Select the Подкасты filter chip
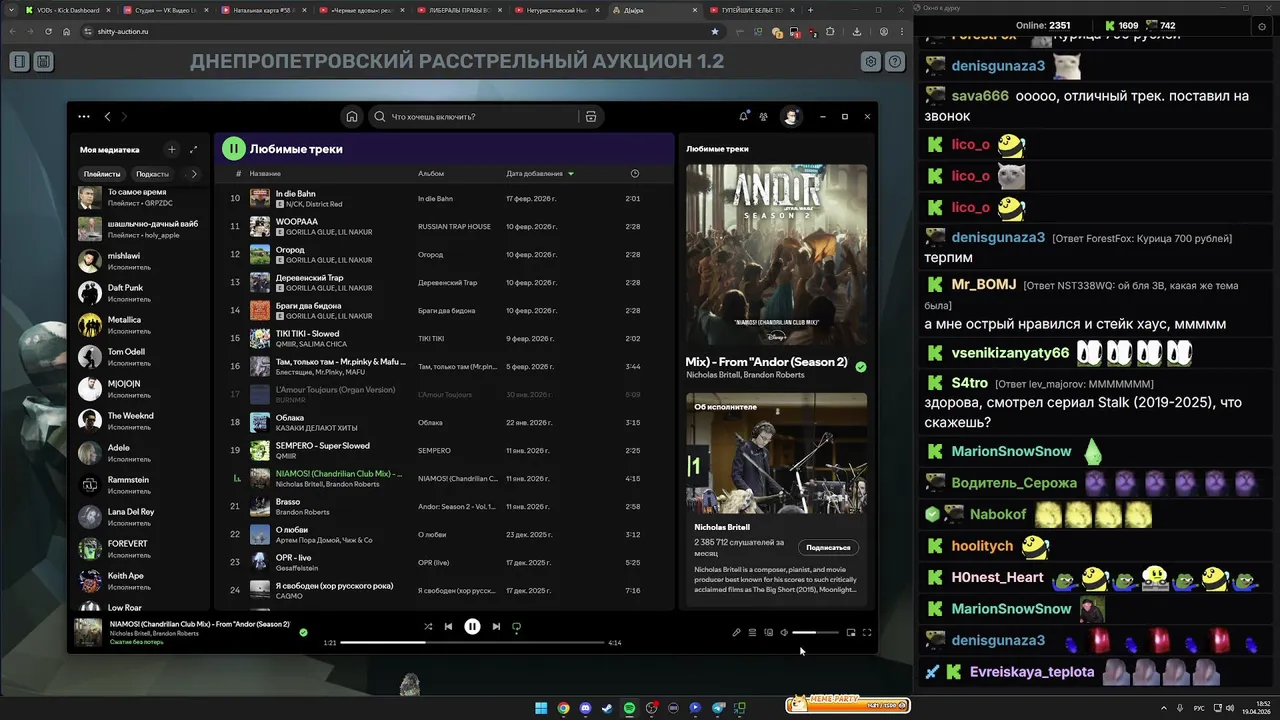The height and width of the screenshot is (720, 1280). [x=153, y=174]
